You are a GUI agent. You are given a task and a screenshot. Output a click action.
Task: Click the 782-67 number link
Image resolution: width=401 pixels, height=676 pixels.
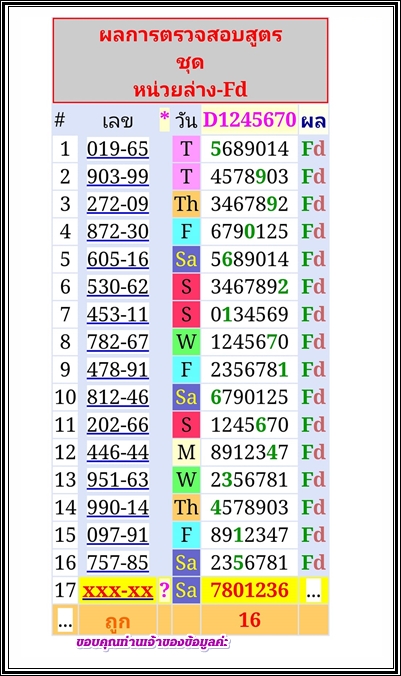[x=118, y=342]
